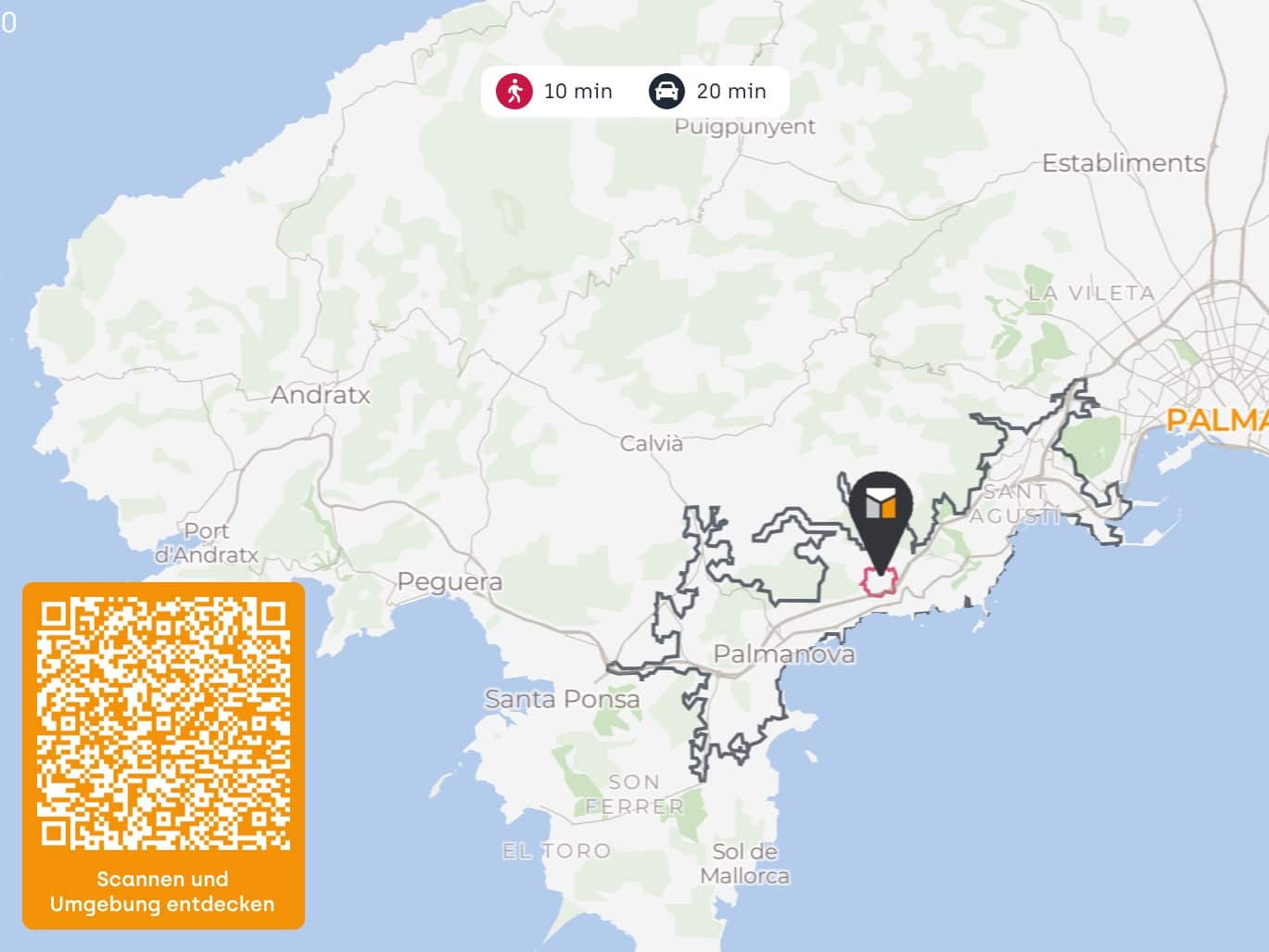Viewport: 1269px width, 952px height.
Task: Click the Santa Ponsa map label
Action: 562,699
